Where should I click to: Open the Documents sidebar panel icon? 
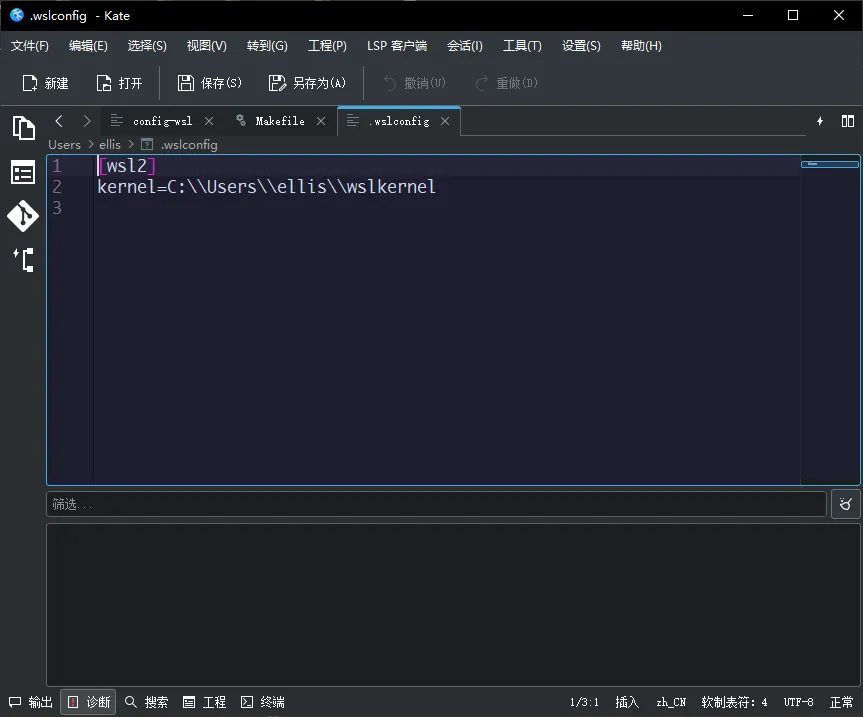point(23,128)
